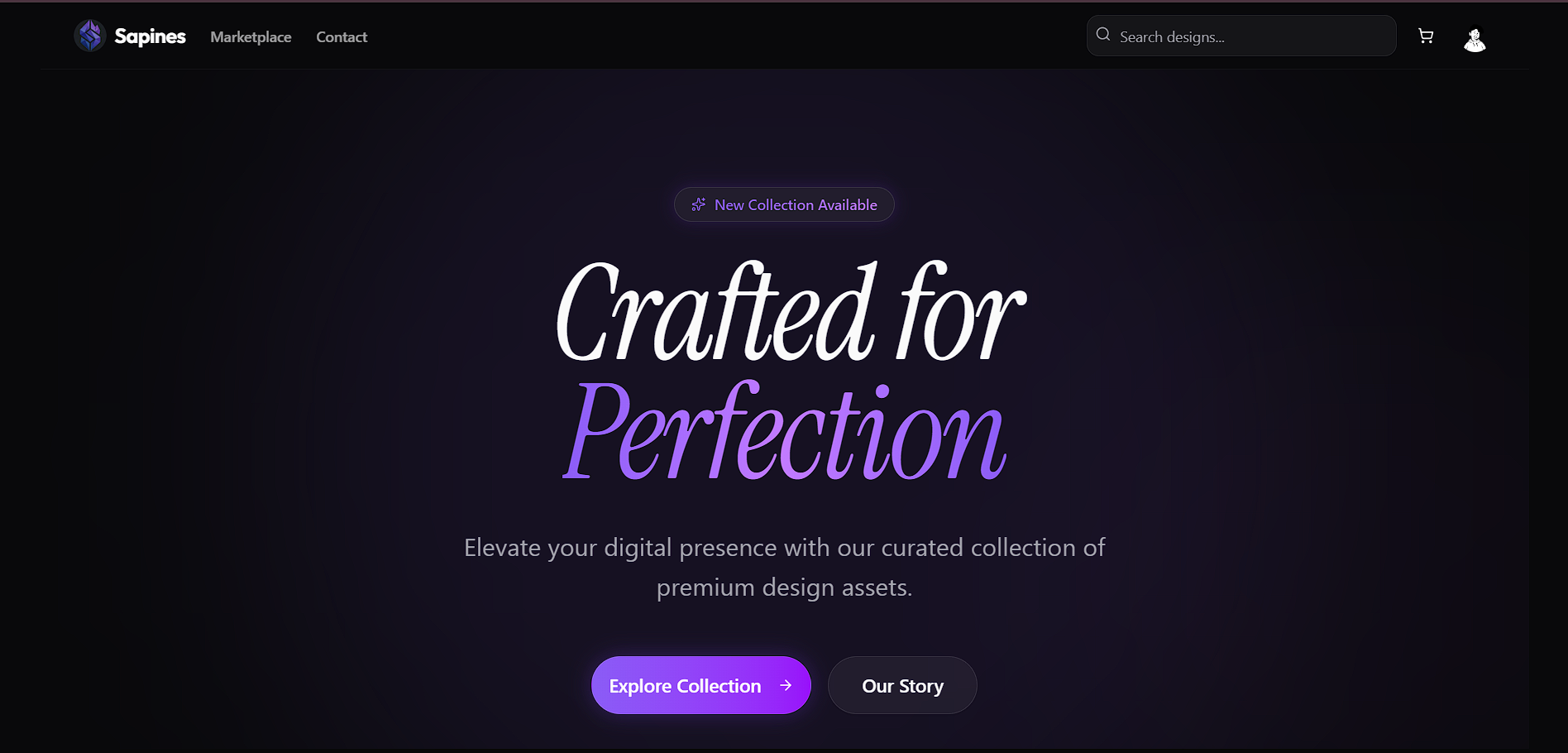This screenshot has width=1568, height=753.
Task: Go to the Marketplace page
Action: click(x=251, y=37)
